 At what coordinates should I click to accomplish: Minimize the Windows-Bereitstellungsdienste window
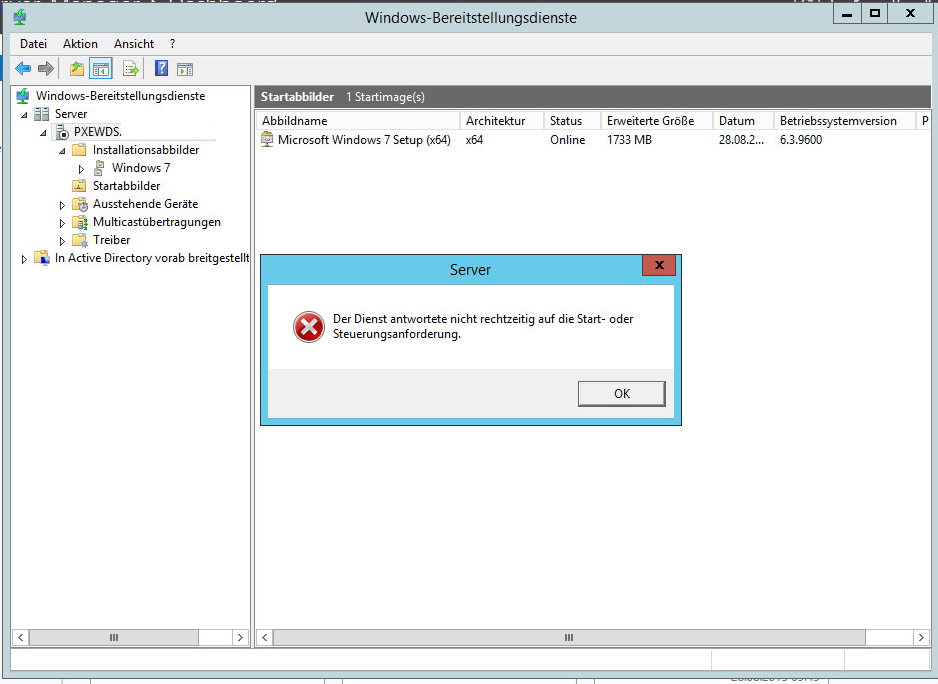tap(847, 14)
